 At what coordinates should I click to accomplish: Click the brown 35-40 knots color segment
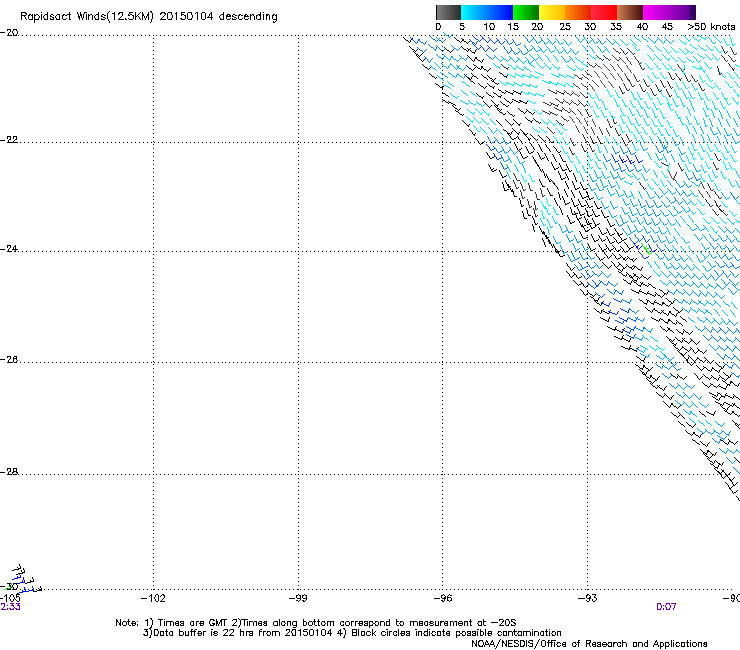630,12
